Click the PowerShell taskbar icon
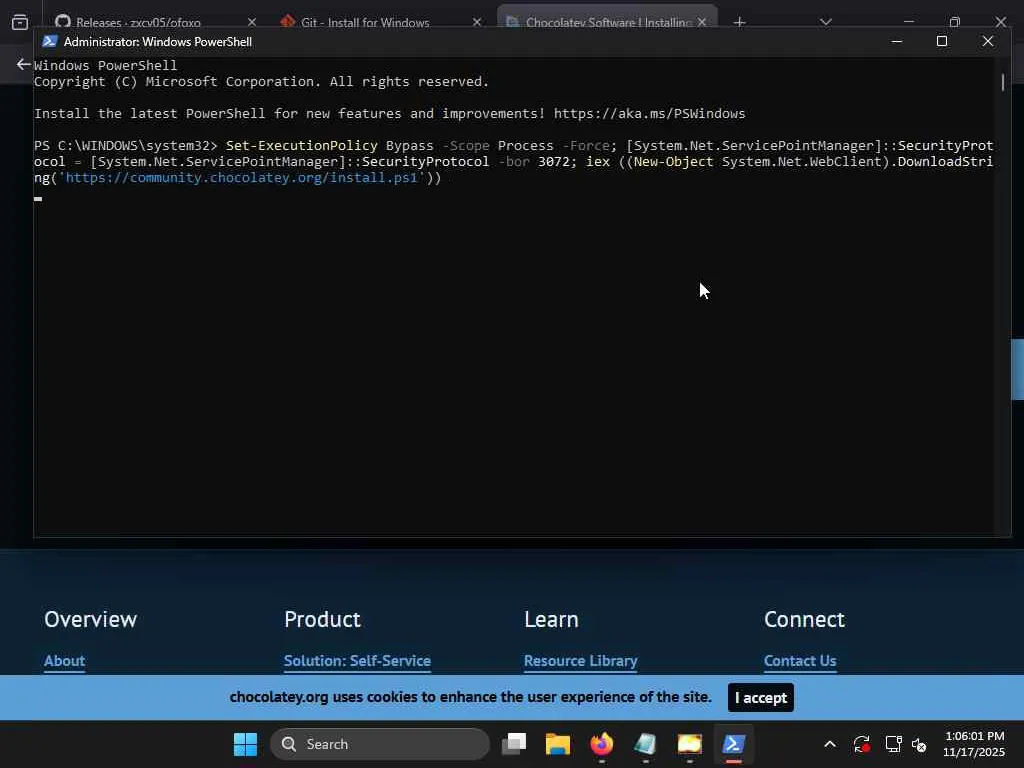 [x=733, y=744]
